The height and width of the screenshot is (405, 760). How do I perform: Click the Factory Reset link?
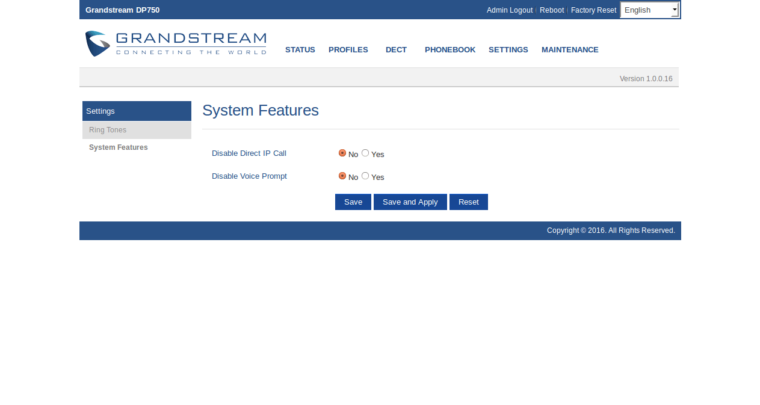pos(593,10)
